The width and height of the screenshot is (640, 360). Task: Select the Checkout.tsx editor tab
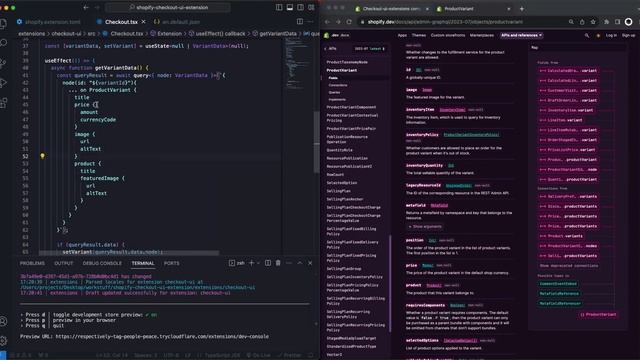click(x=121, y=22)
